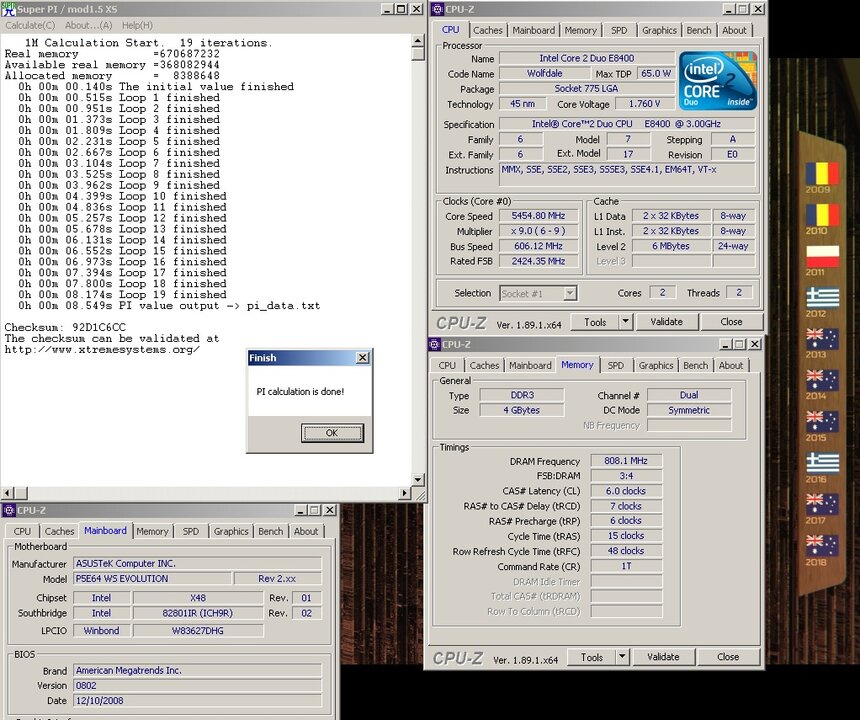This screenshot has height=720, width=860.
Task: Confirm PI calculation done with OK
Action: point(332,433)
